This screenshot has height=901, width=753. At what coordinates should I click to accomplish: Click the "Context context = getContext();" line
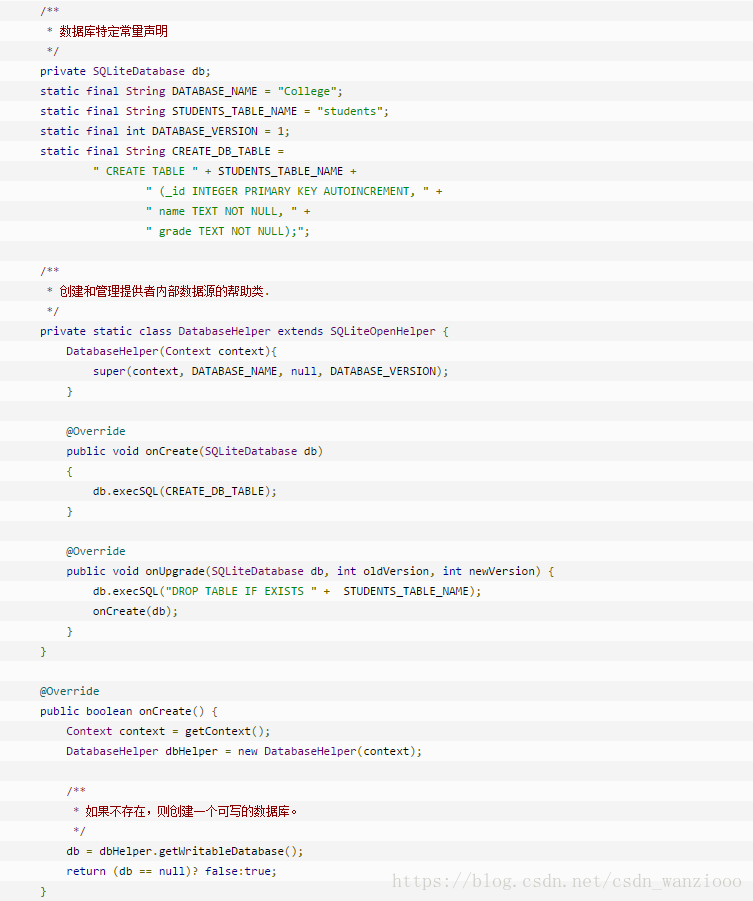click(x=168, y=731)
